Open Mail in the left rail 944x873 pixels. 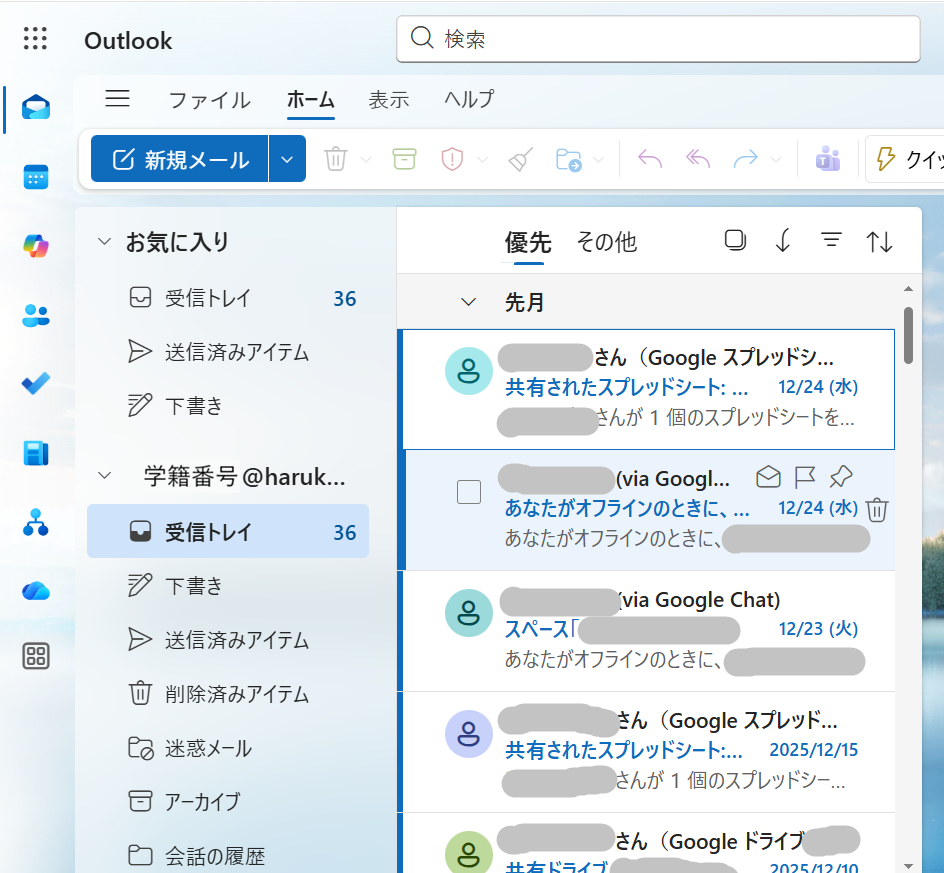point(36,108)
